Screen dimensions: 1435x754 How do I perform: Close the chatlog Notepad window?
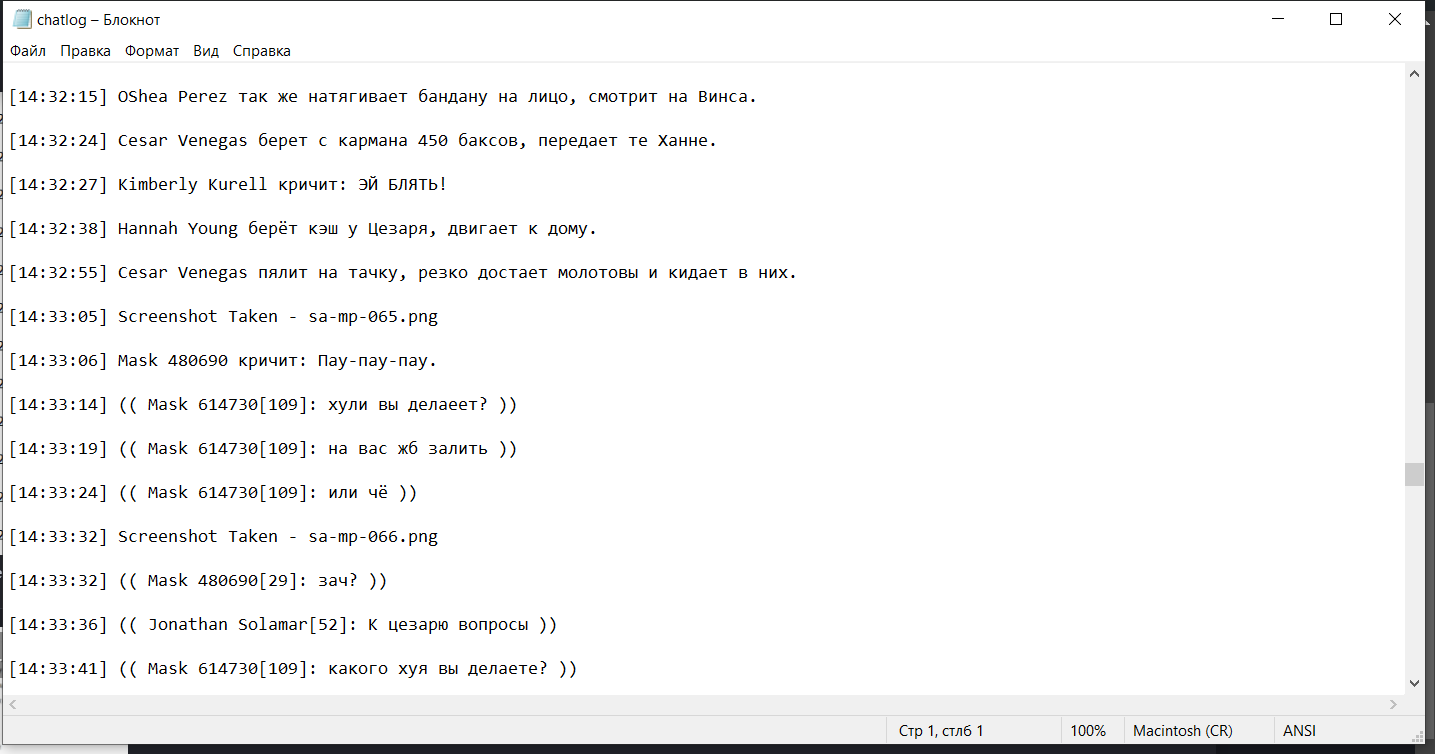click(1395, 20)
